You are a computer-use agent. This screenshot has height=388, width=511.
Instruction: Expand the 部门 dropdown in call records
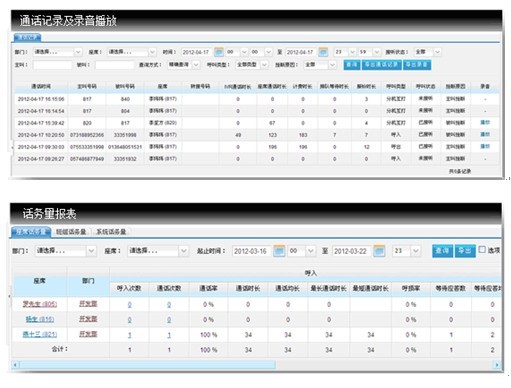pyautogui.click(x=57, y=52)
